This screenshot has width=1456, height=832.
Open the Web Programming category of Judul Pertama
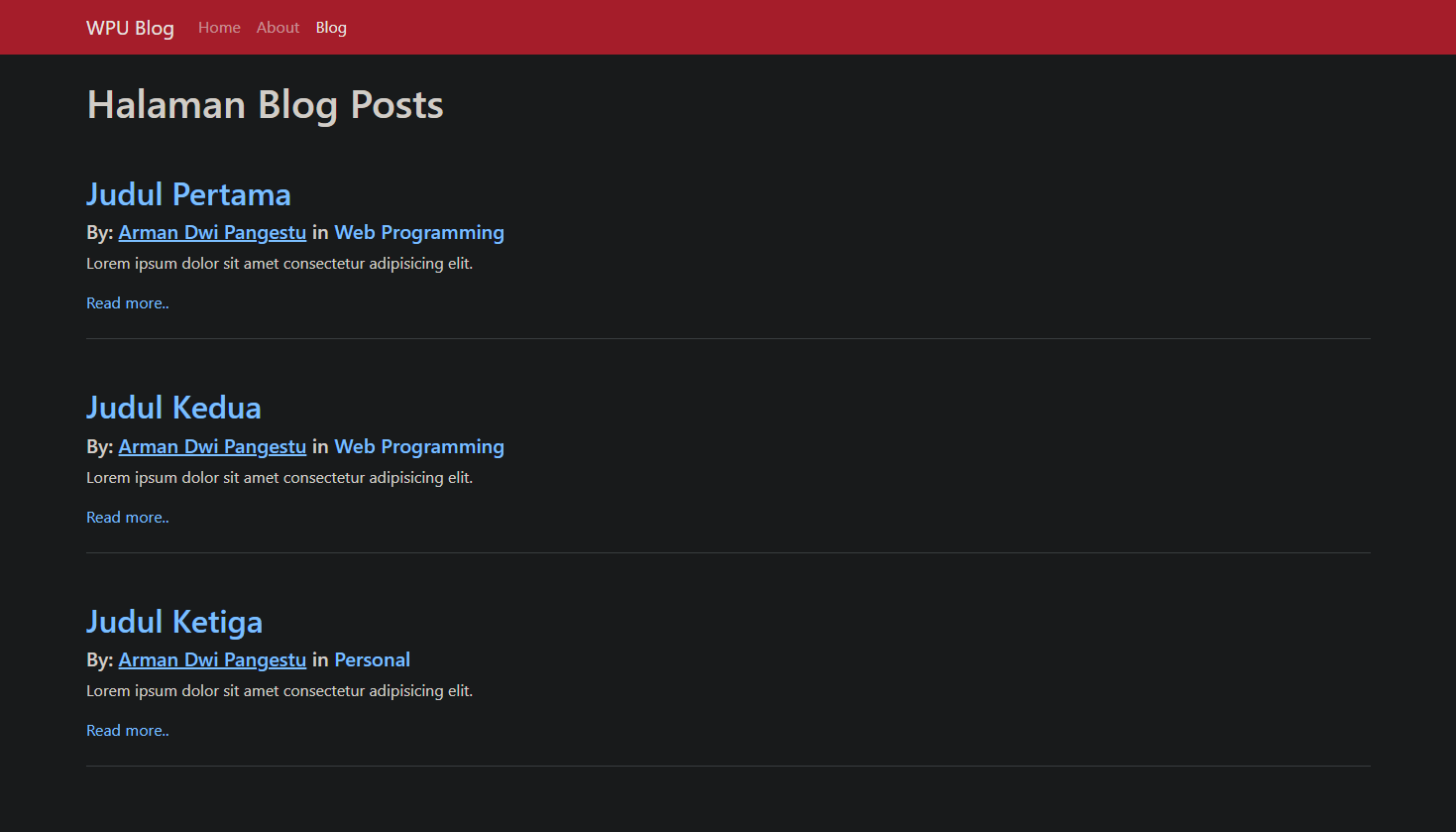click(419, 232)
